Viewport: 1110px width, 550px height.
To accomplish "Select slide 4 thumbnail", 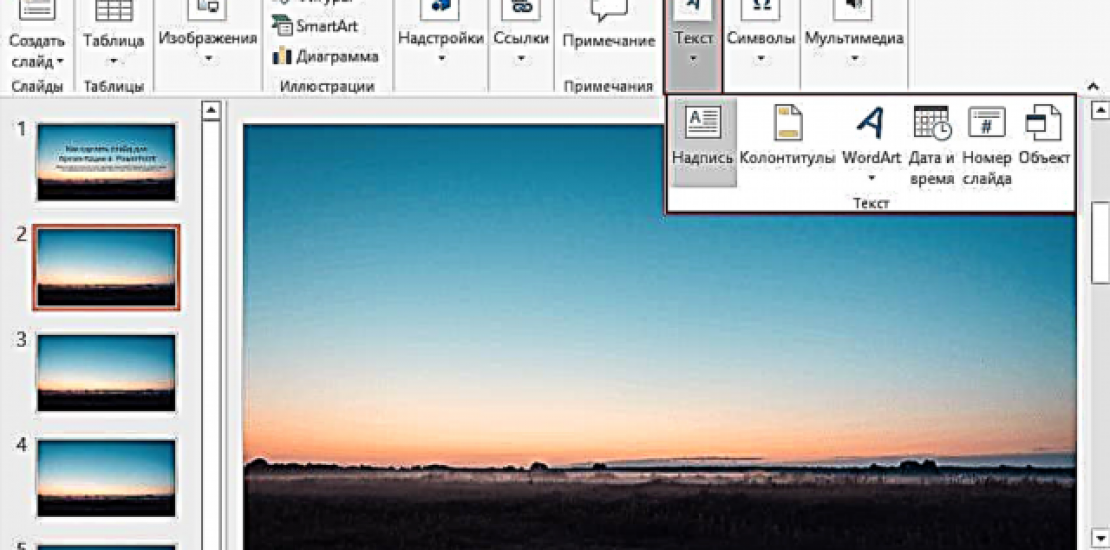I will (x=106, y=476).
